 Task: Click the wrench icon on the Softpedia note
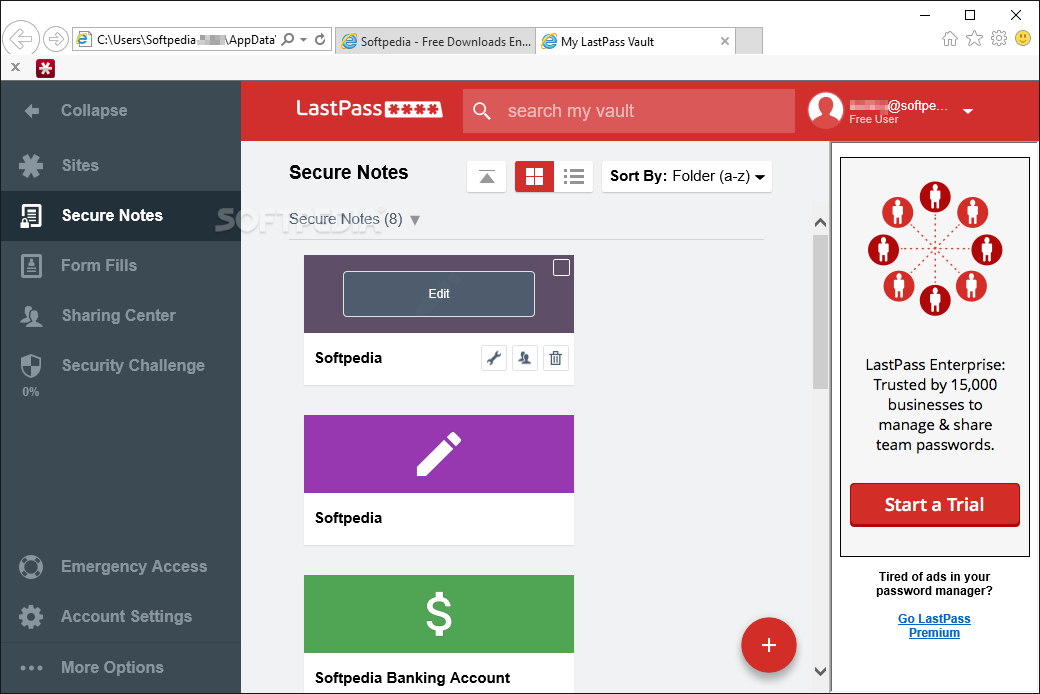(493, 358)
